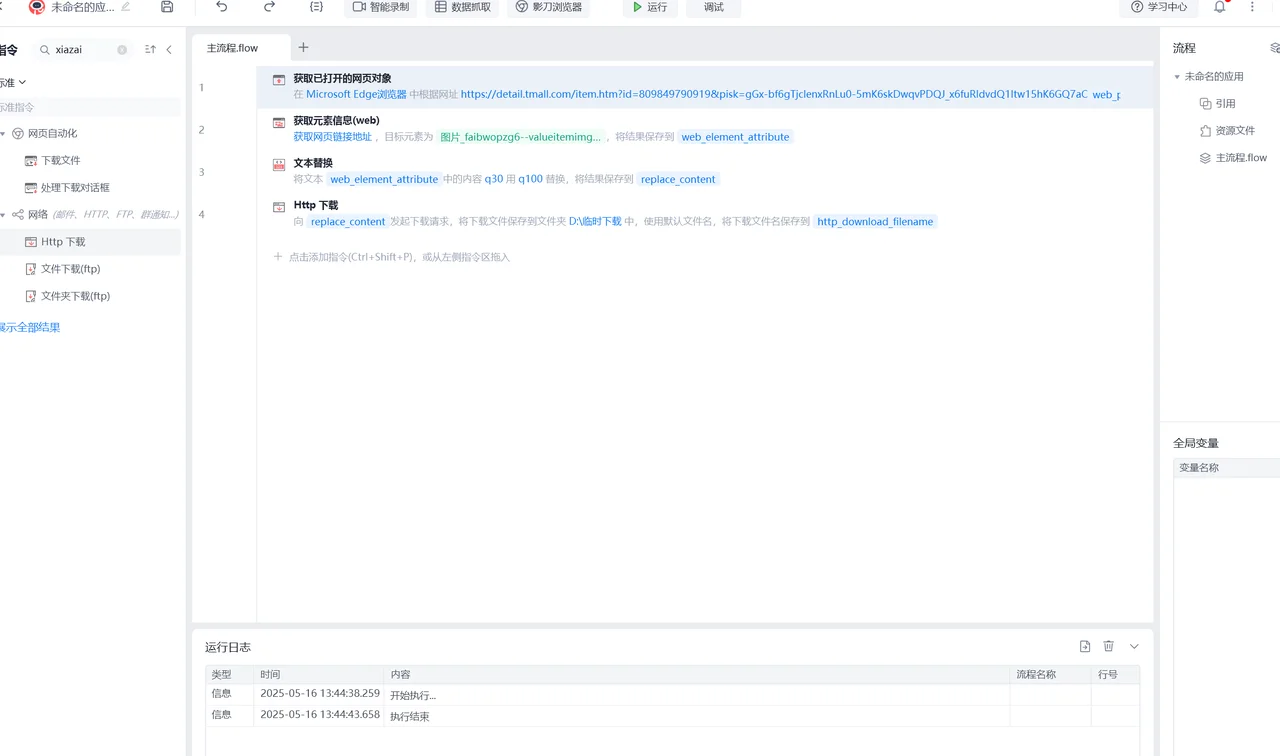The height and width of the screenshot is (756, 1280).
Task: Click the 时间 column header in run log
Action: point(318,675)
